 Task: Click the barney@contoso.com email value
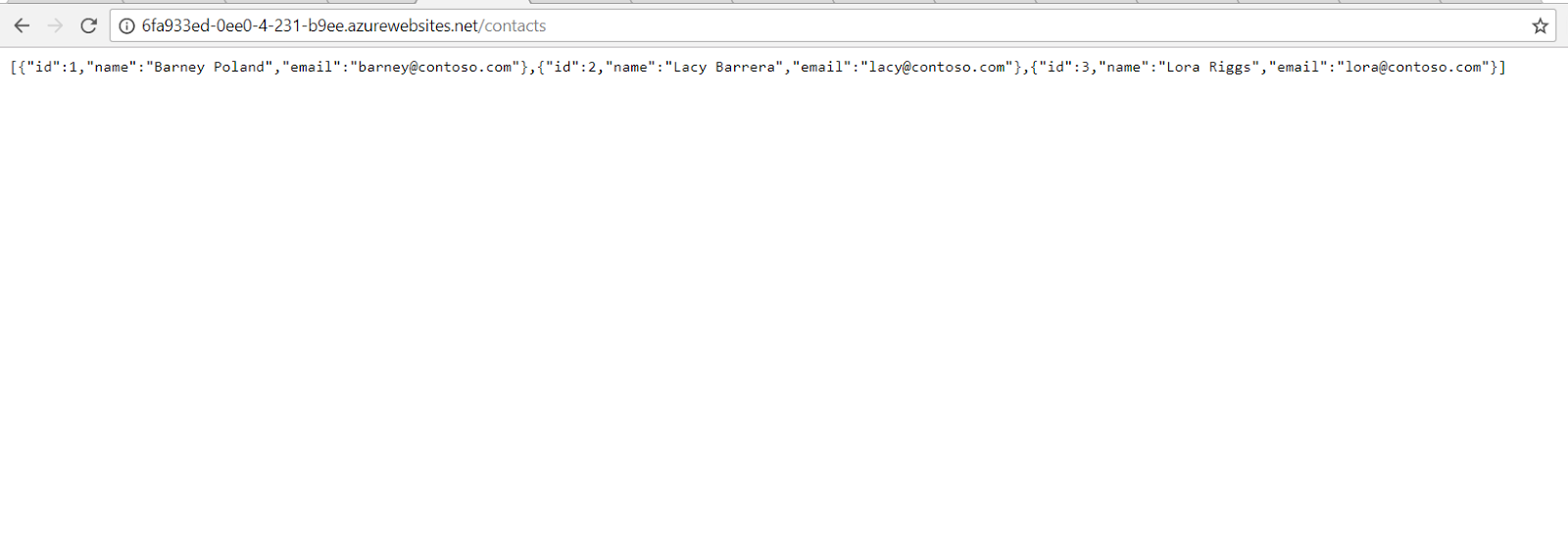click(435, 67)
